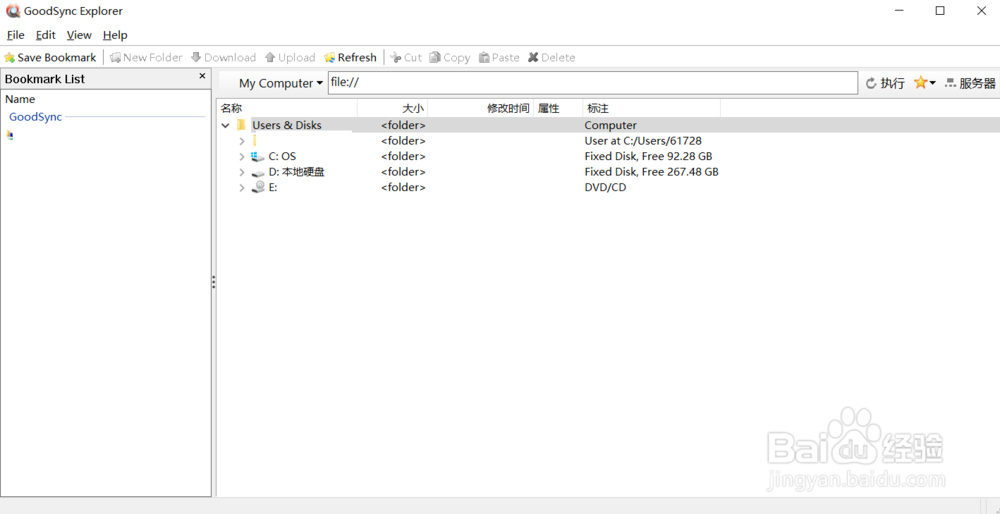Click the Delete toolbar button
1000x514 pixels.
(x=552, y=57)
